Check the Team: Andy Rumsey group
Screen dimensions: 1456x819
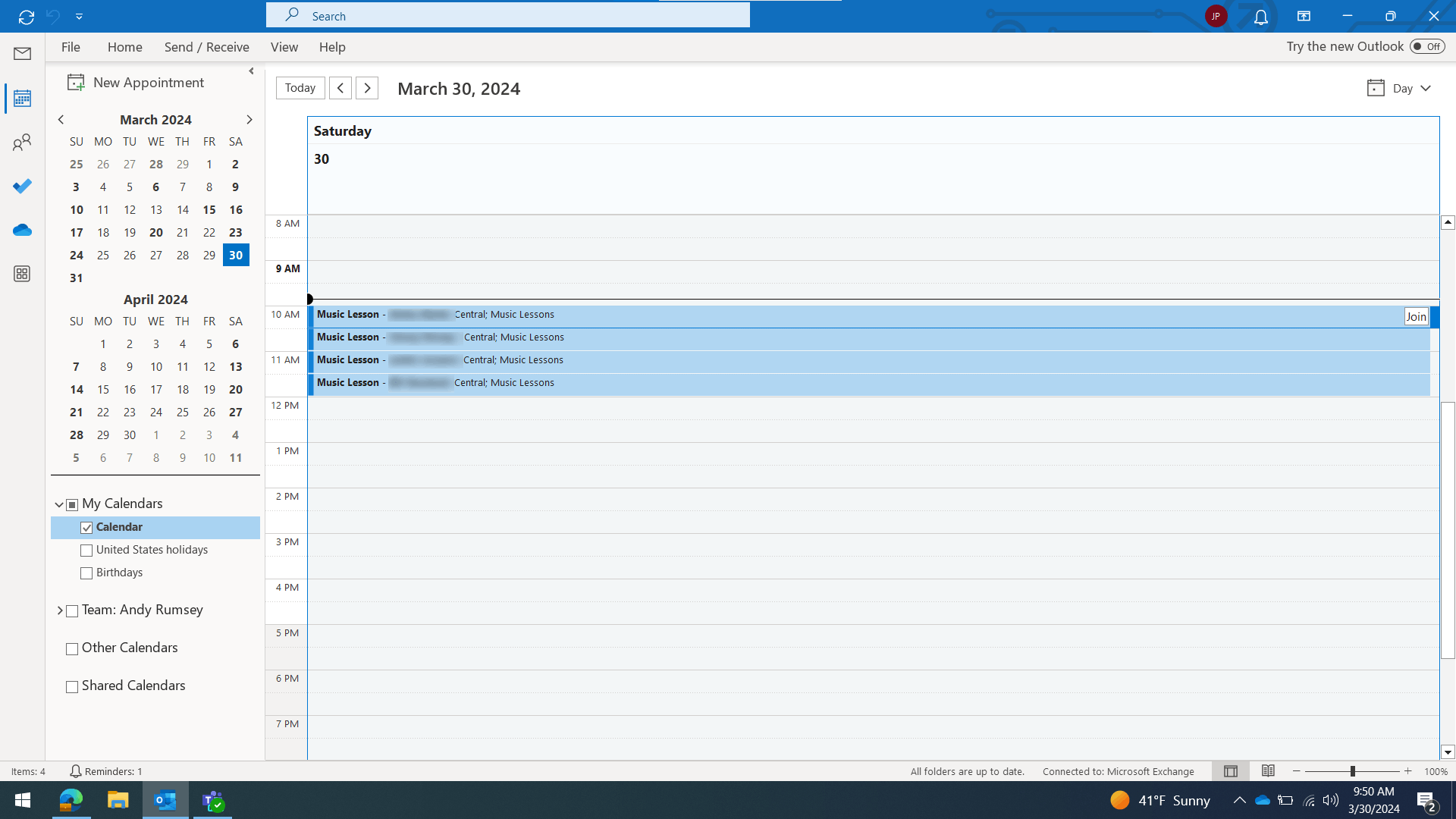pyautogui.click(x=72, y=611)
